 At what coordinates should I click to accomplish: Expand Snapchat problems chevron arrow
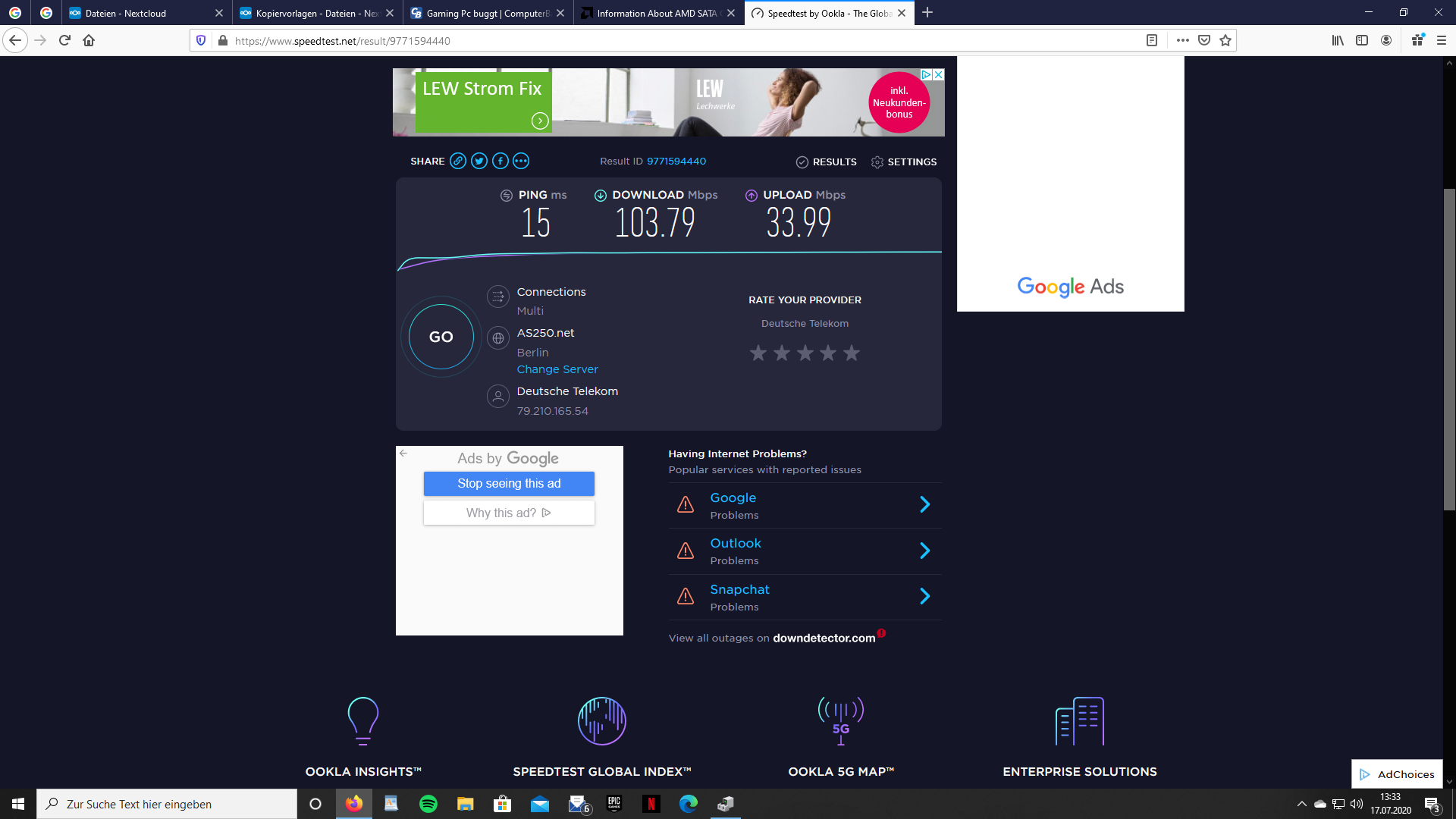pyautogui.click(x=924, y=597)
